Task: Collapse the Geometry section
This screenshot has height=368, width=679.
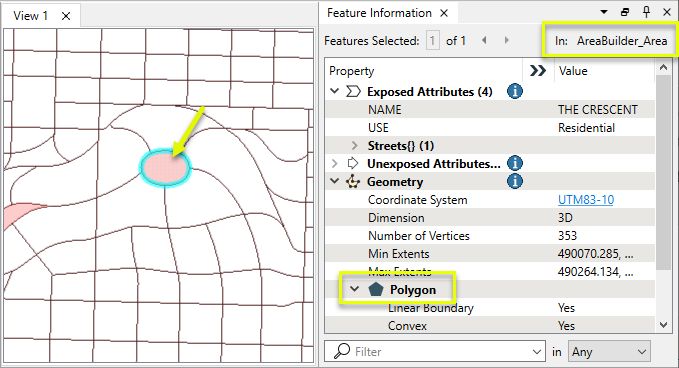Action: pos(334,181)
